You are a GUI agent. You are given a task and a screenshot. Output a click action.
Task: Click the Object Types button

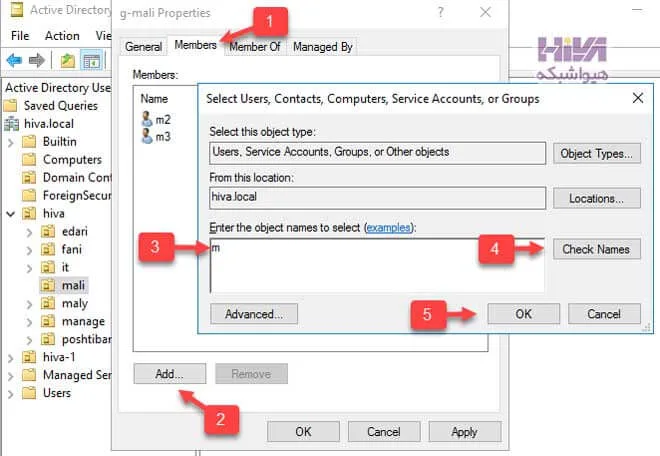tap(596, 154)
